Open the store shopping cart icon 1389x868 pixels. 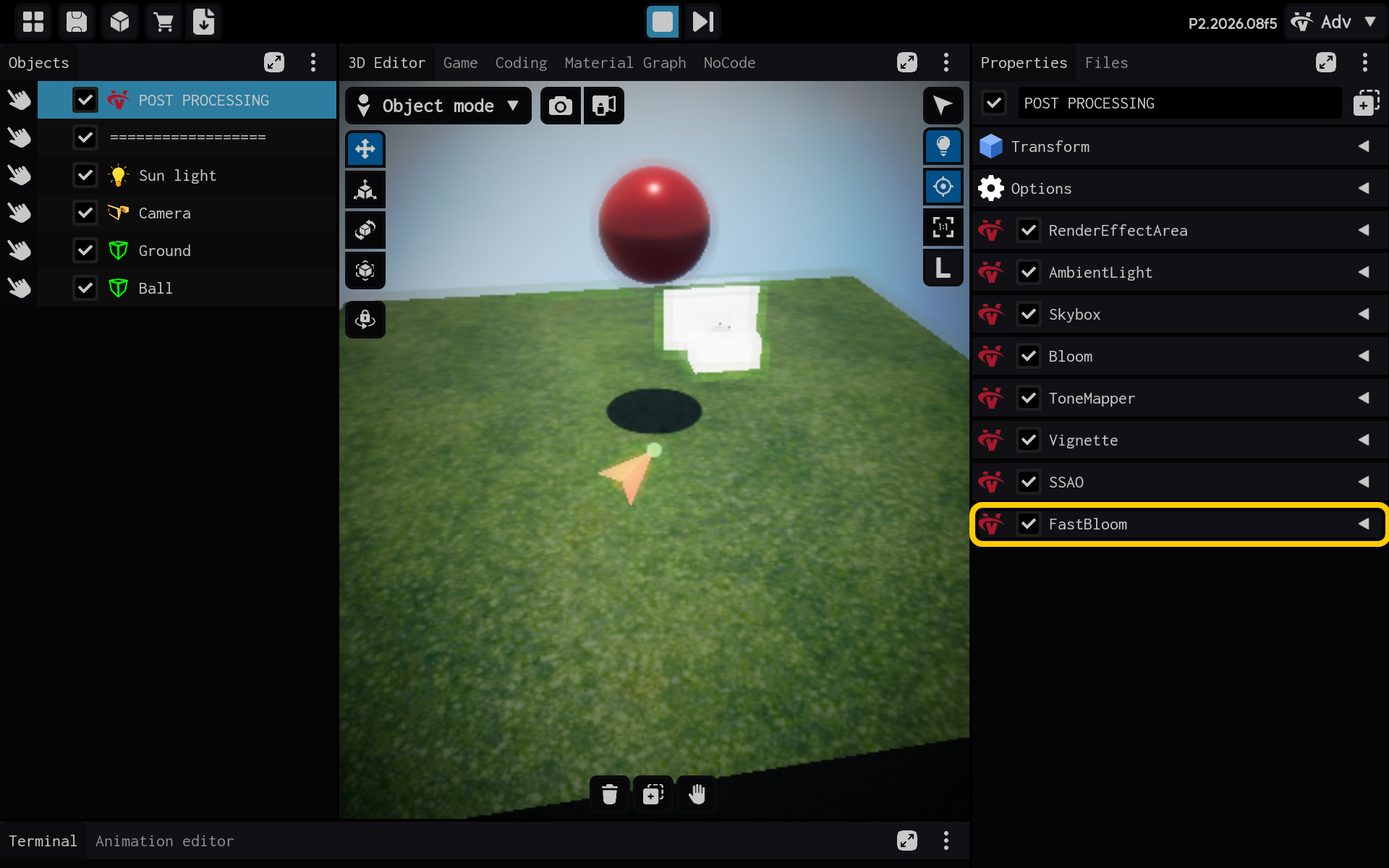[x=163, y=22]
